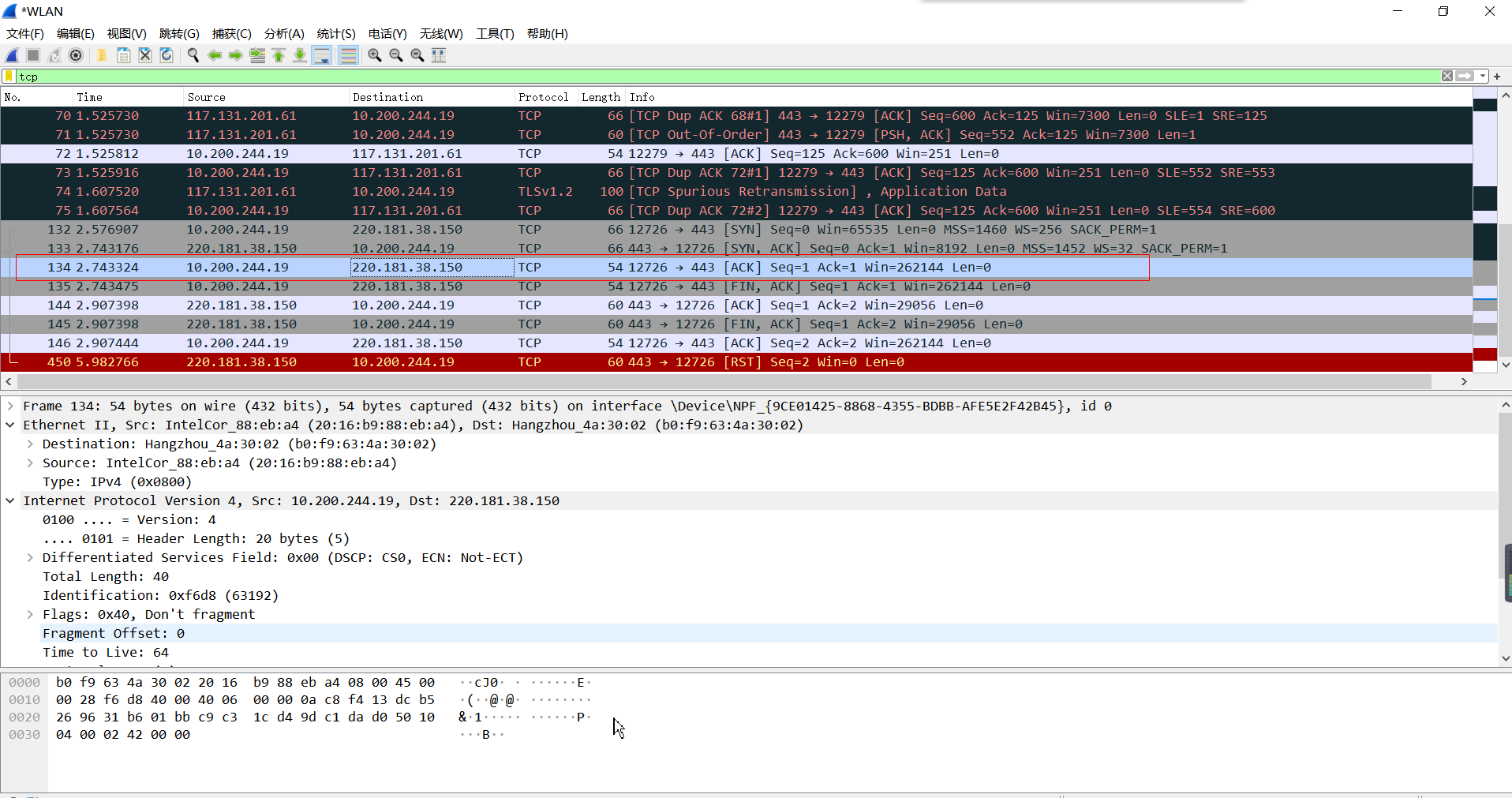Select packet 450 RST row
Image resolution: width=1512 pixels, height=798 pixels.
point(736,362)
